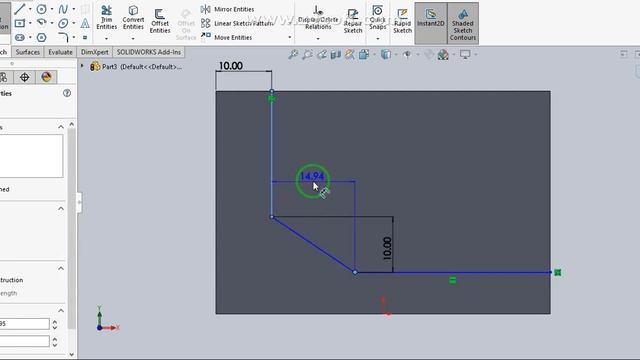Viewport: 640px width, 360px height.
Task: Switch to the Evaluate tab
Action: coord(60,52)
